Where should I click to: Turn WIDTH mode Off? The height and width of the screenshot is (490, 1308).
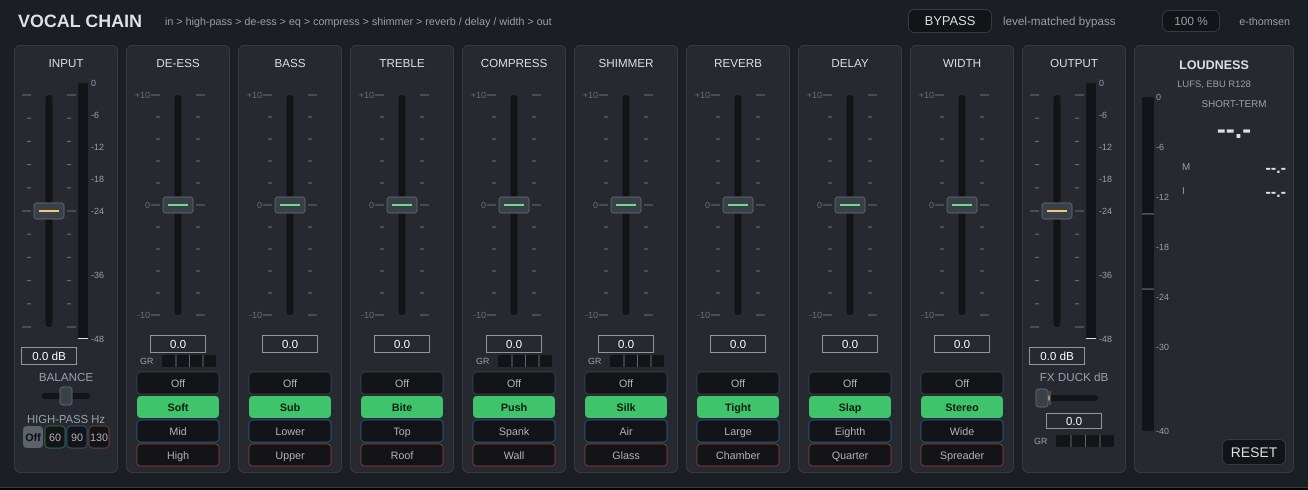[962, 383]
